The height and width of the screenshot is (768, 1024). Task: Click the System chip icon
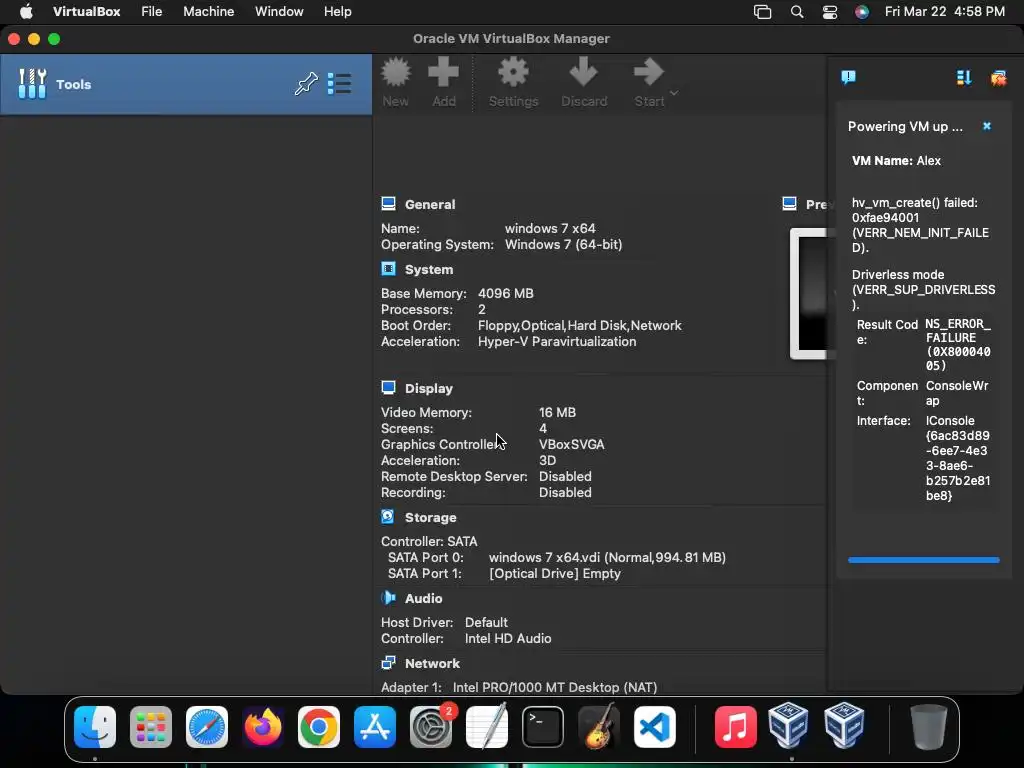[389, 269]
